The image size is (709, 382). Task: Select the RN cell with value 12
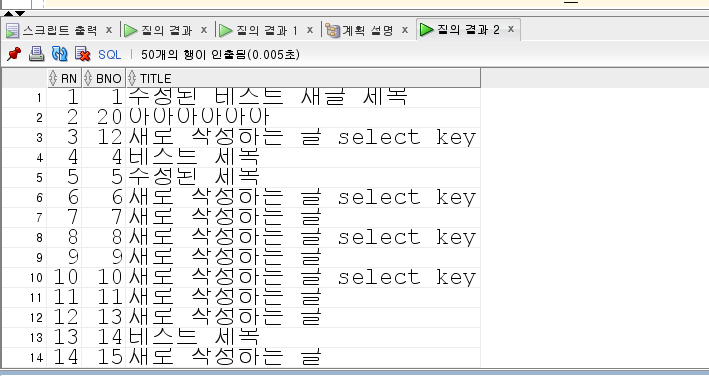tap(64, 317)
